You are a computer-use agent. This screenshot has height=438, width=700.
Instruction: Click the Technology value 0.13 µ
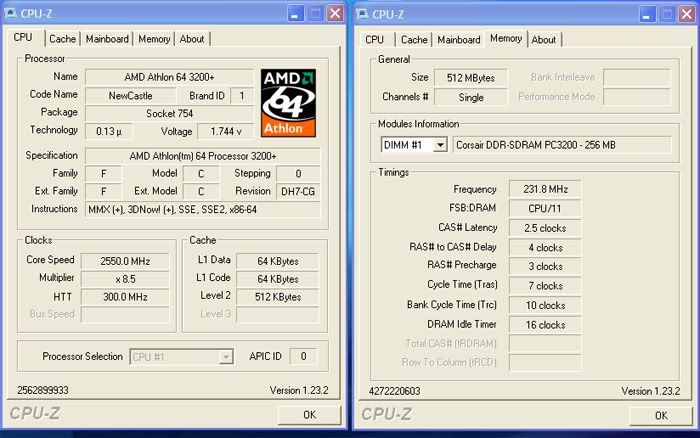pyautogui.click(x=109, y=131)
